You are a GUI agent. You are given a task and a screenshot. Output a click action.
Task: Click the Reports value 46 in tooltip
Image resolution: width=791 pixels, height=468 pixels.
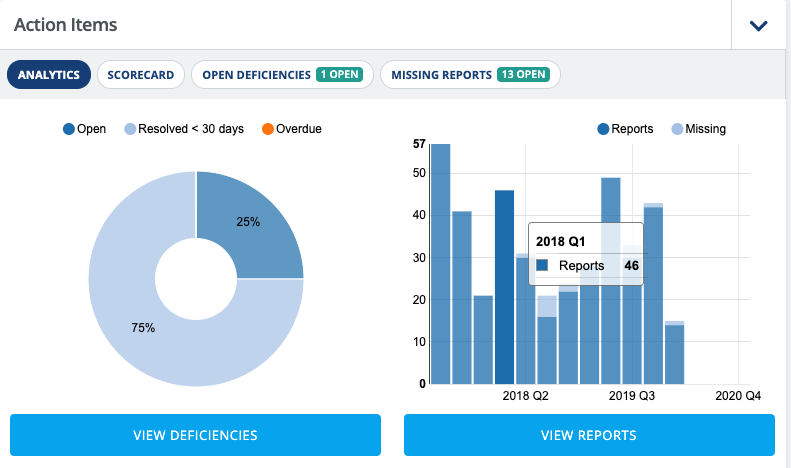pos(632,266)
